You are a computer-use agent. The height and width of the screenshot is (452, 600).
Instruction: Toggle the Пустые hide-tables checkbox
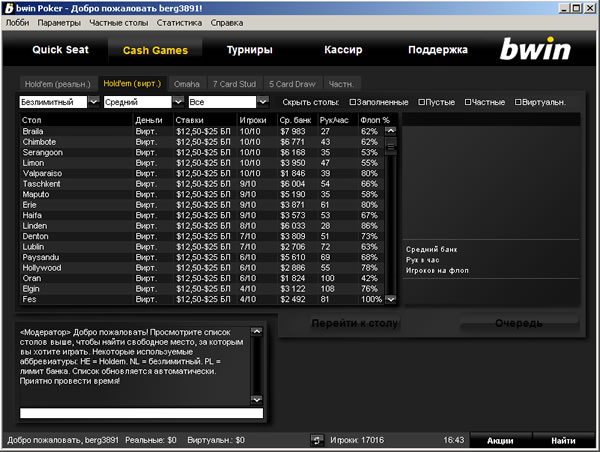[421, 102]
